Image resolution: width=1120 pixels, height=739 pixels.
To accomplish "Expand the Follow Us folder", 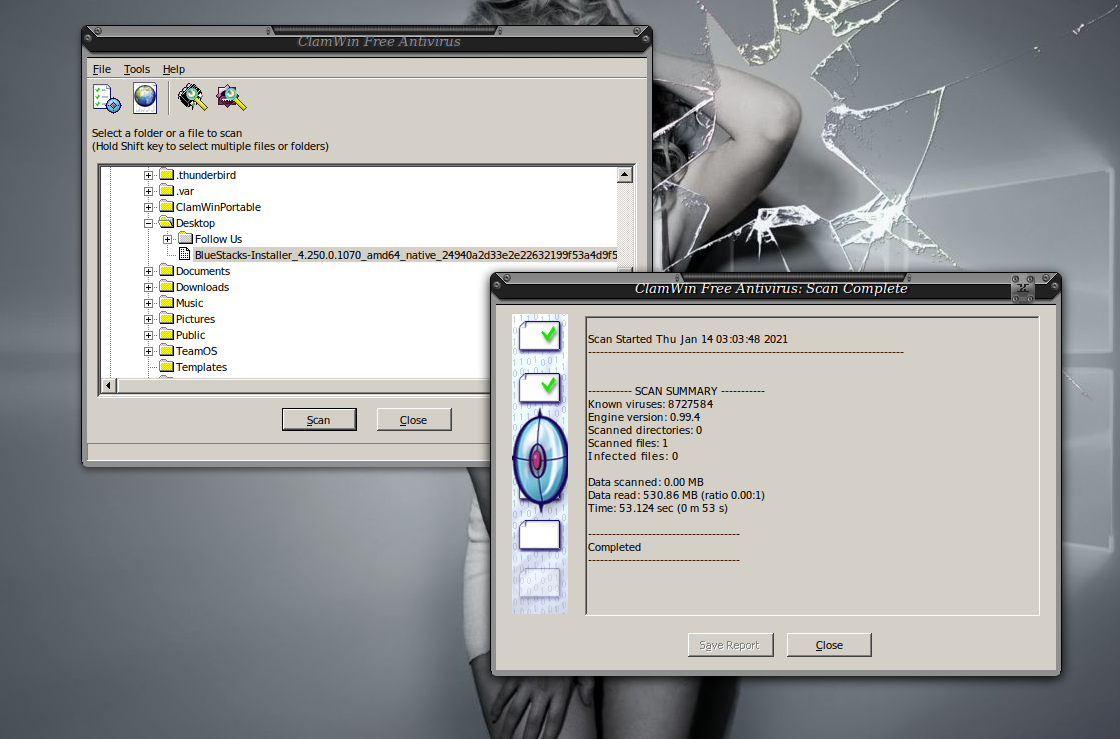I will pyautogui.click(x=167, y=239).
